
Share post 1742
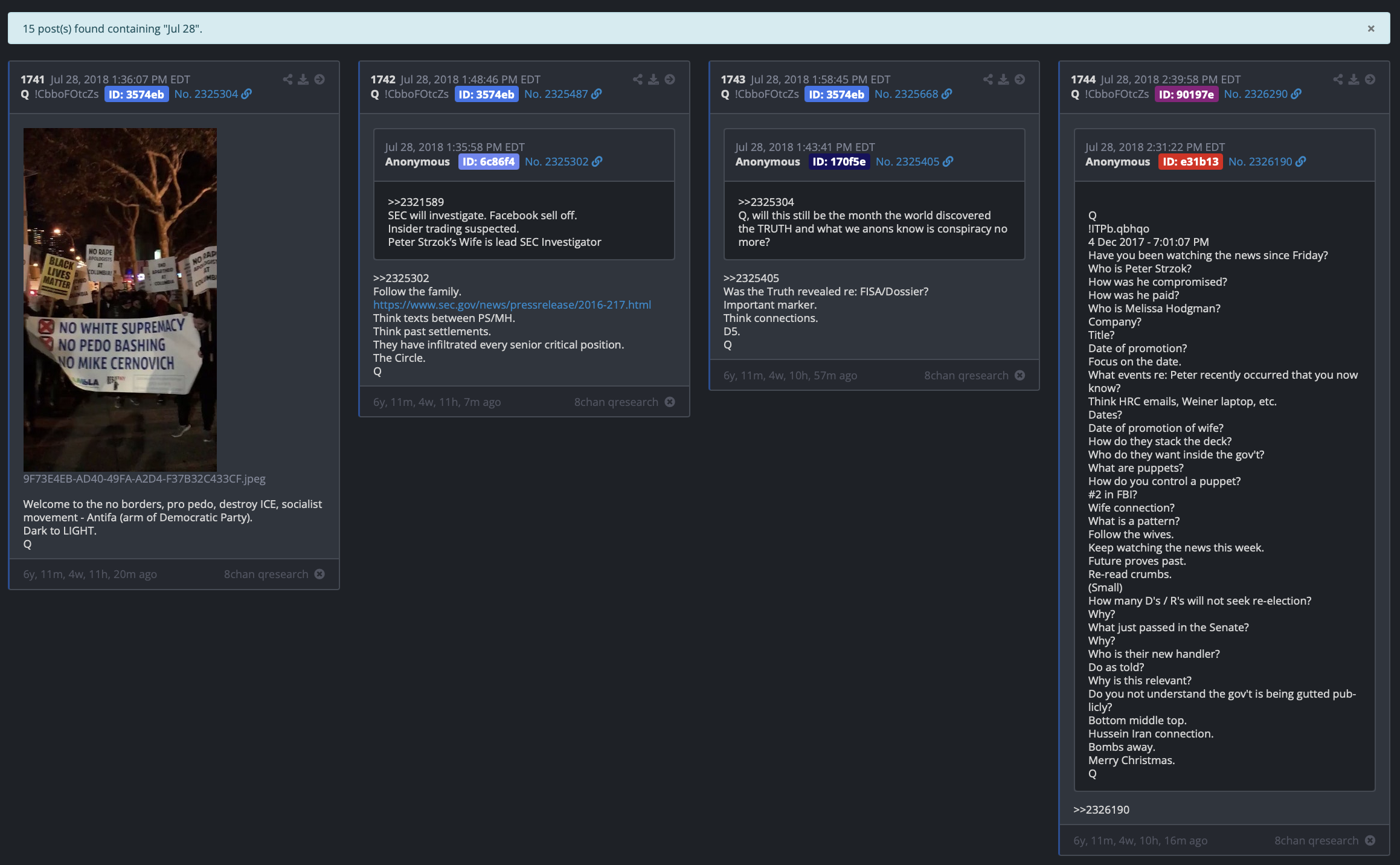click(638, 79)
